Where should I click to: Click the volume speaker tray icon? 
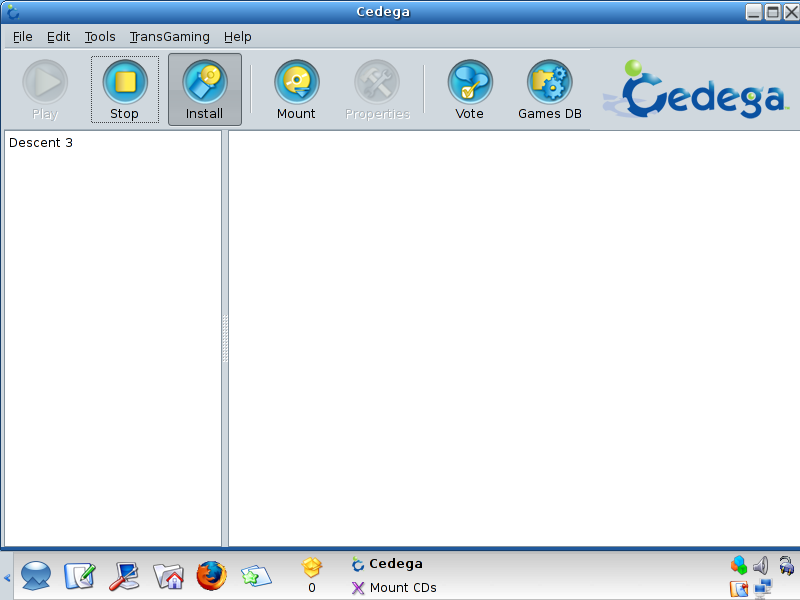click(x=762, y=565)
